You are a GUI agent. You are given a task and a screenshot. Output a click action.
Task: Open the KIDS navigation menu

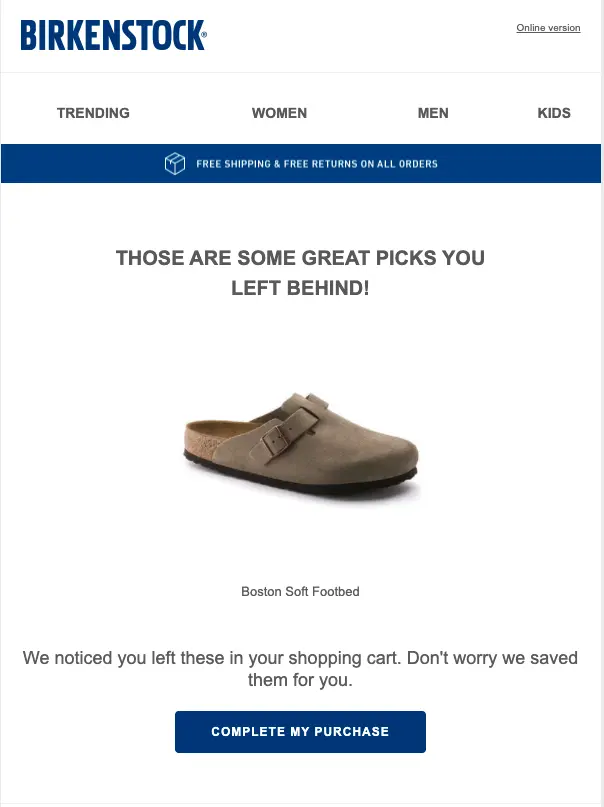pyautogui.click(x=554, y=113)
